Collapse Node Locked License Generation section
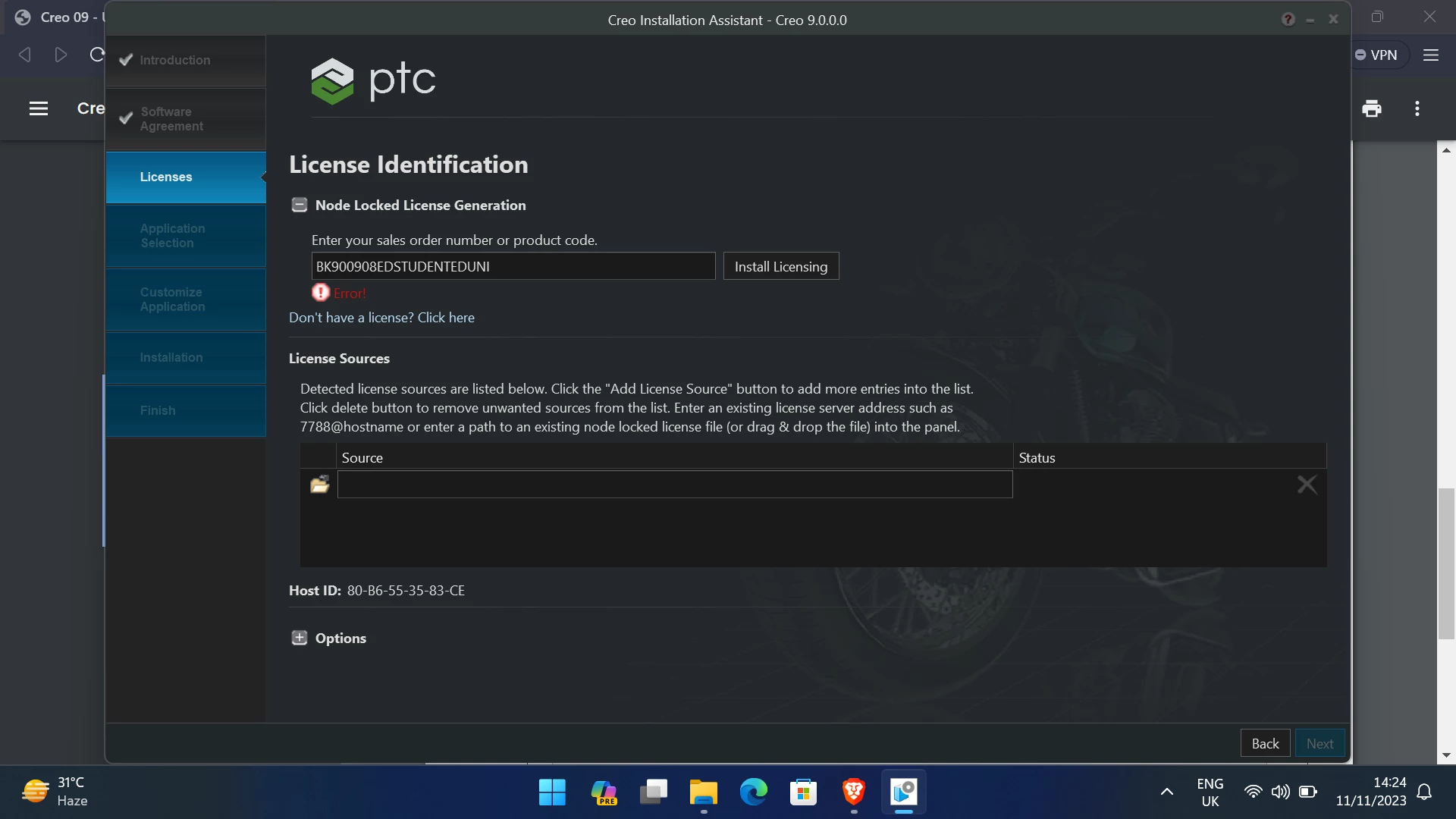This screenshot has height=819, width=1456. 300,205
